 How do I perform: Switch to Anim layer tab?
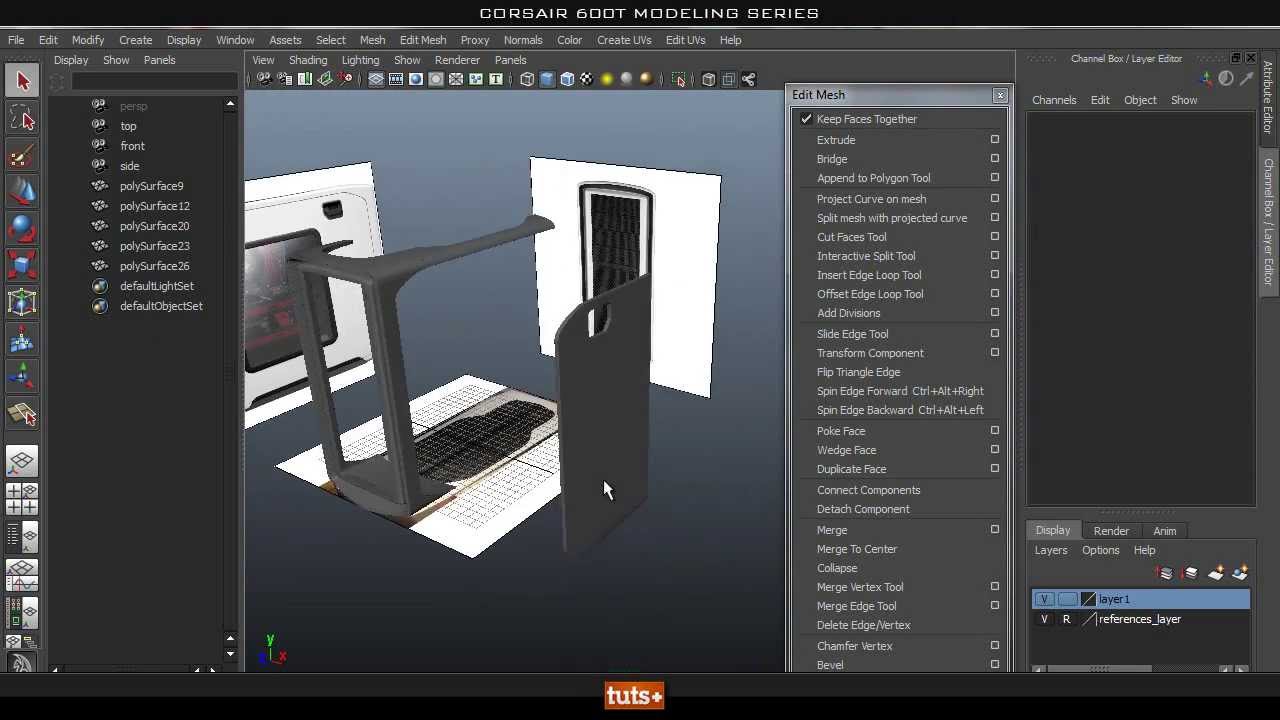click(1165, 531)
